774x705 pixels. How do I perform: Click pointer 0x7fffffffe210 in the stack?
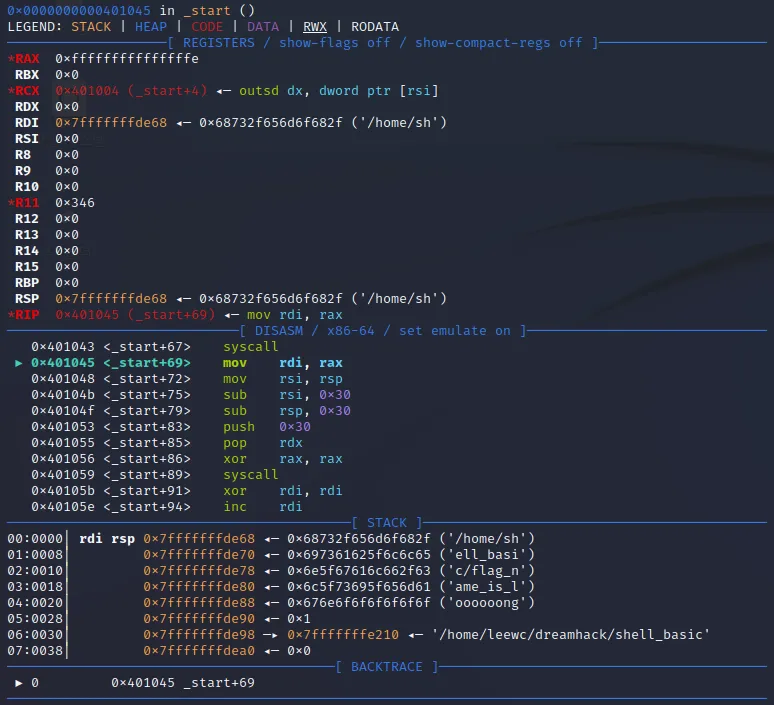click(343, 634)
